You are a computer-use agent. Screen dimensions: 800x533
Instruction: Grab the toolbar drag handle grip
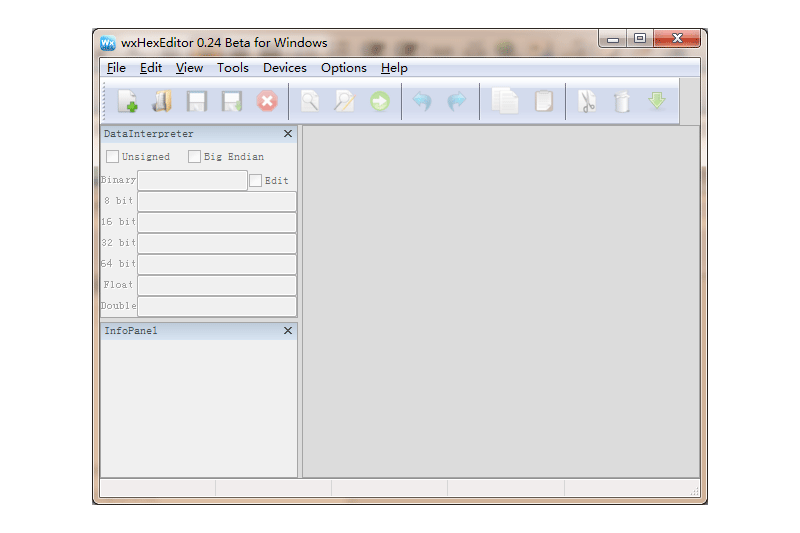pos(104,101)
